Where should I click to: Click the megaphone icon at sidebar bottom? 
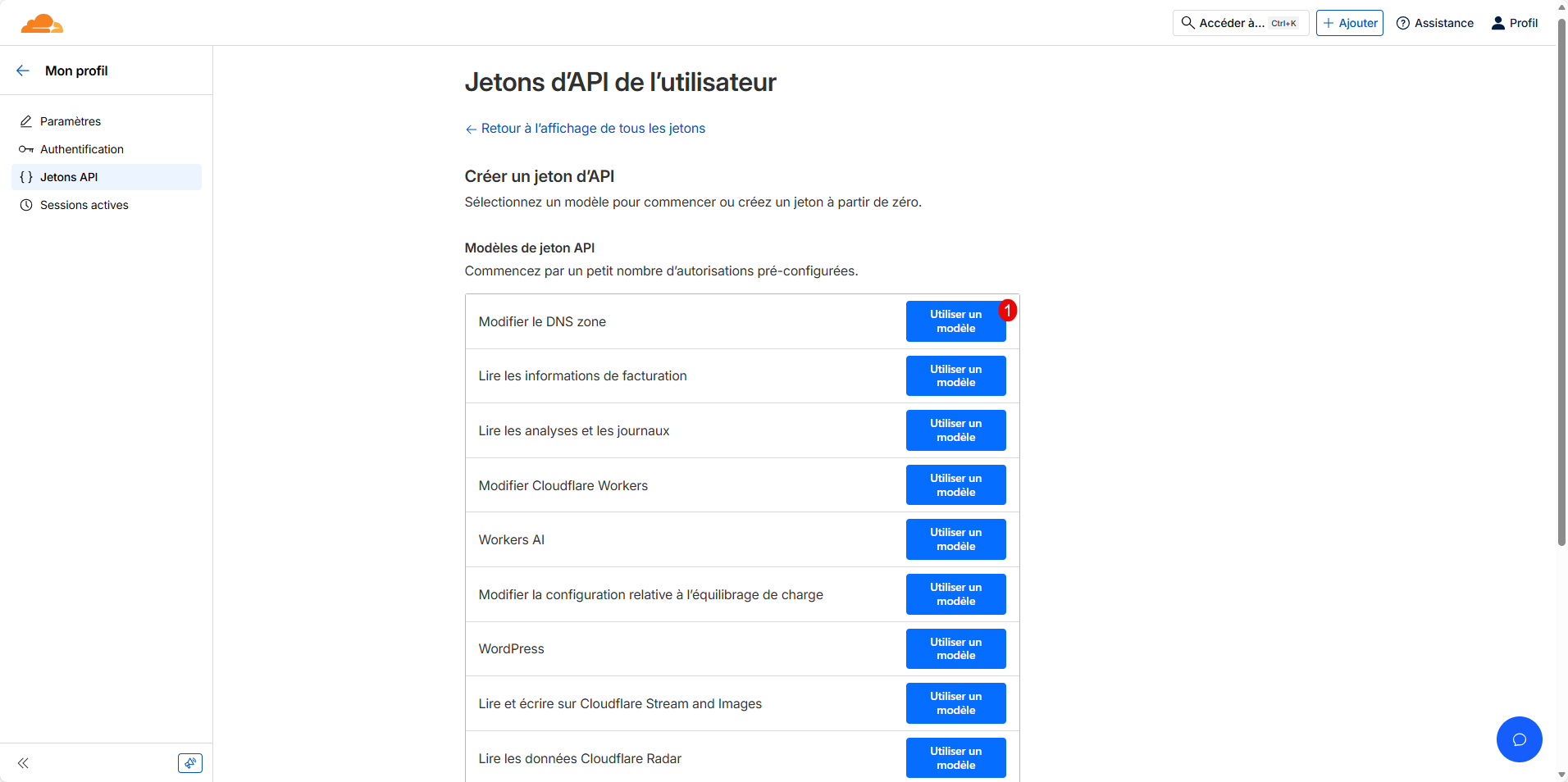[190, 763]
